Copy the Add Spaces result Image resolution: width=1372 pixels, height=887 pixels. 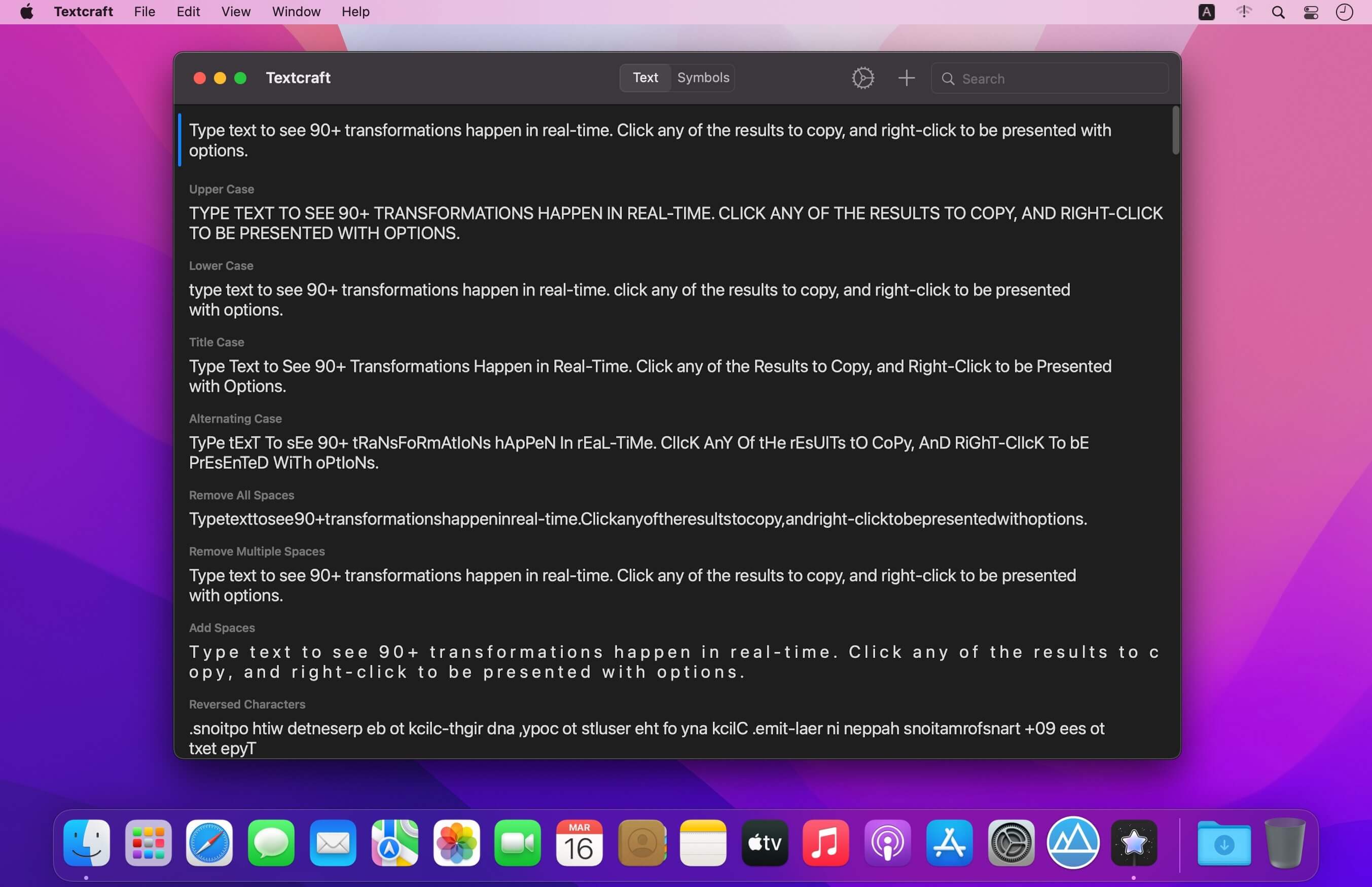click(674, 662)
